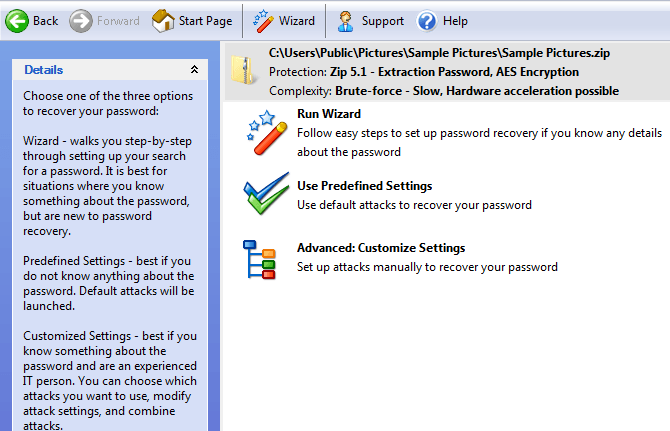670x431 pixels.
Task: Click the Support person icon
Action: click(x=345, y=20)
